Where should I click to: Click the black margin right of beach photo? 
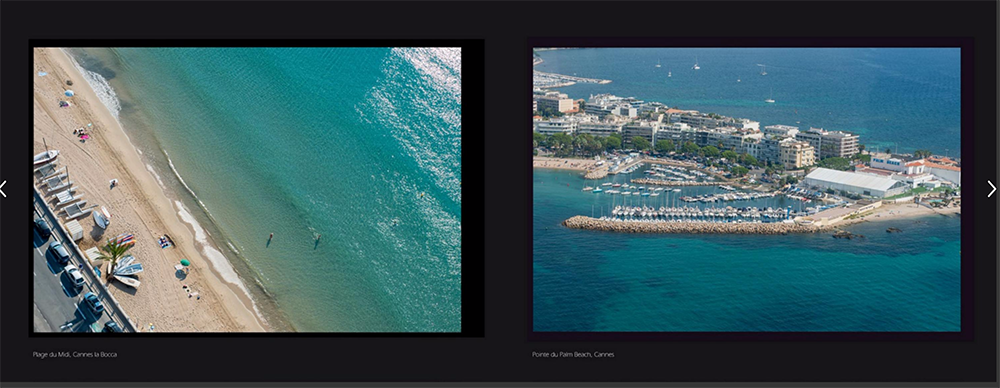point(472,190)
